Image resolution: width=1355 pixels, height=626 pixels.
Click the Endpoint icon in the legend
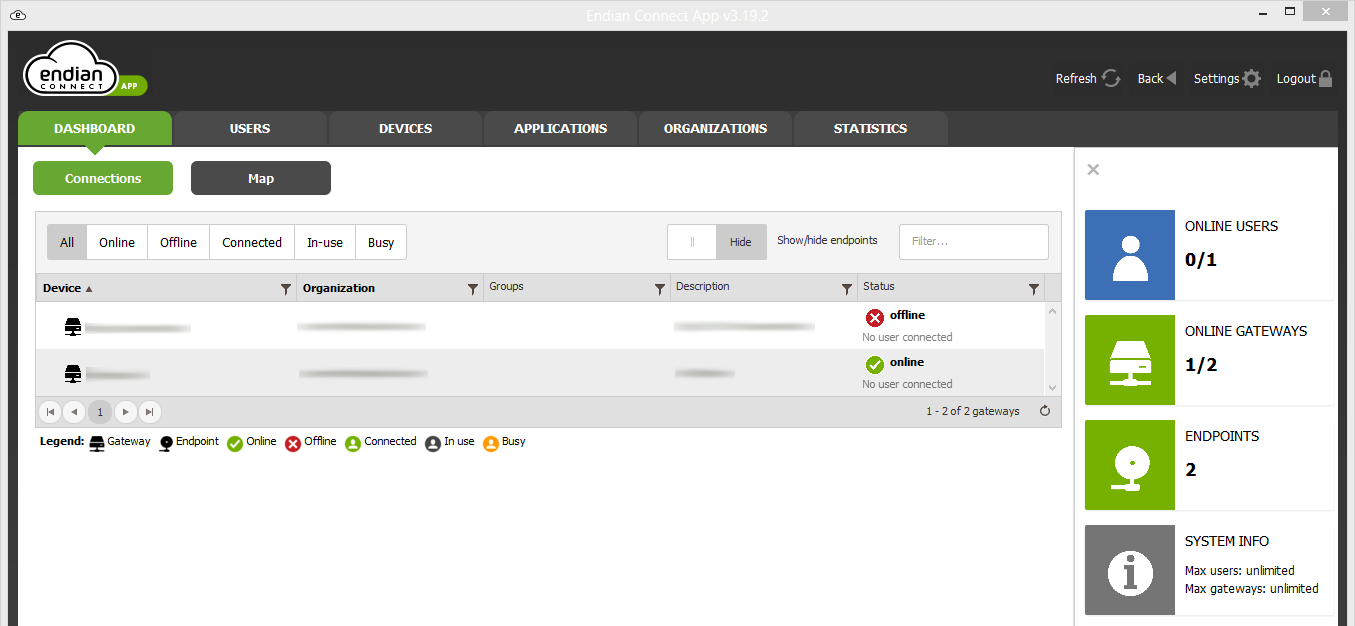166,443
